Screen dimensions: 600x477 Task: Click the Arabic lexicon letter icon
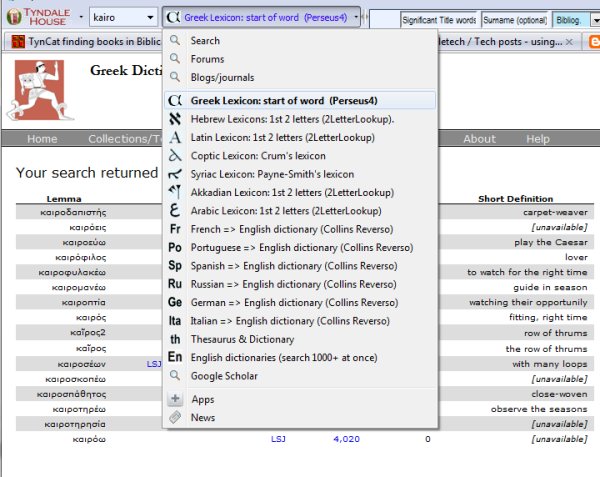[x=174, y=210]
